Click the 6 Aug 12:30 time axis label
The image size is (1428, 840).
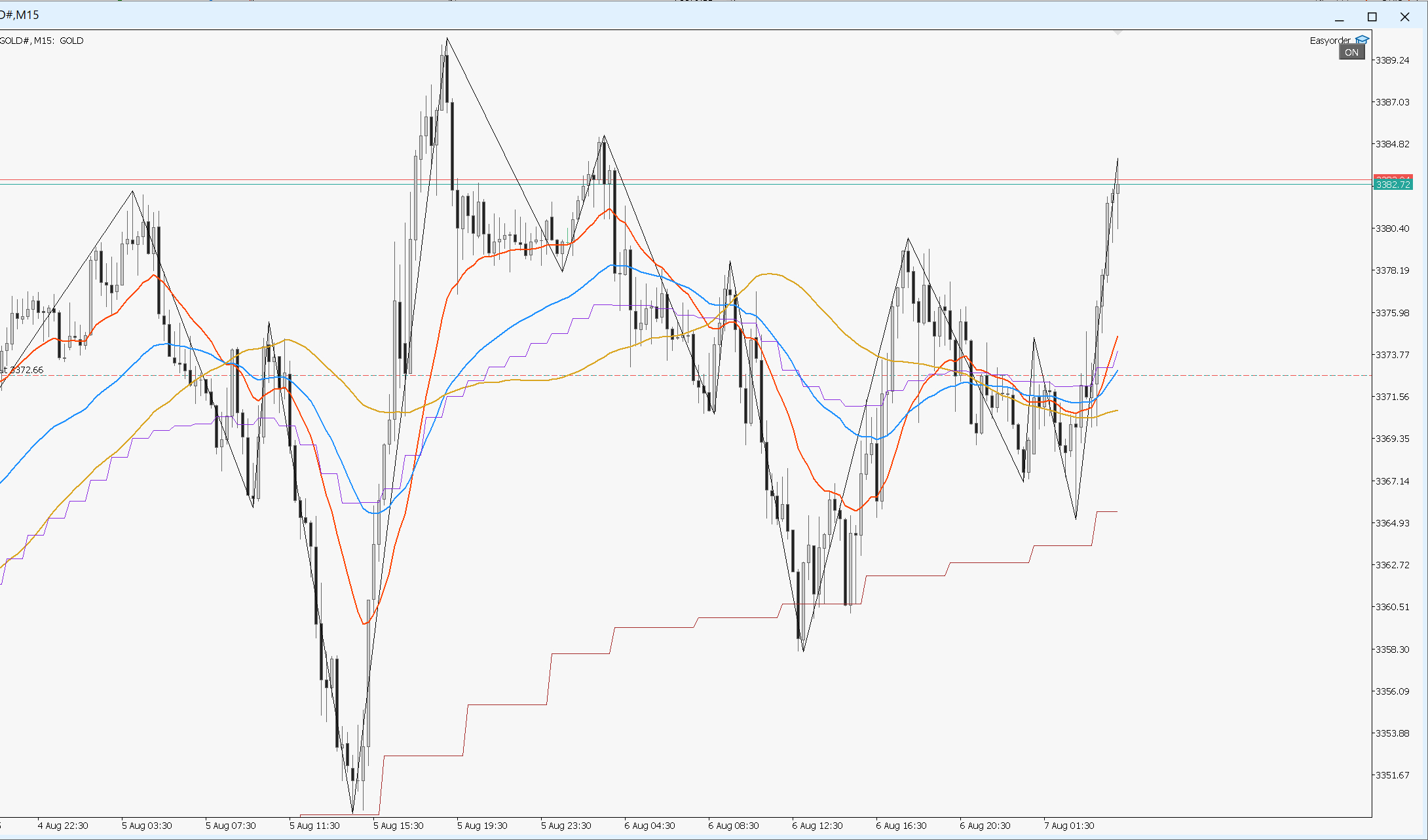817,826
